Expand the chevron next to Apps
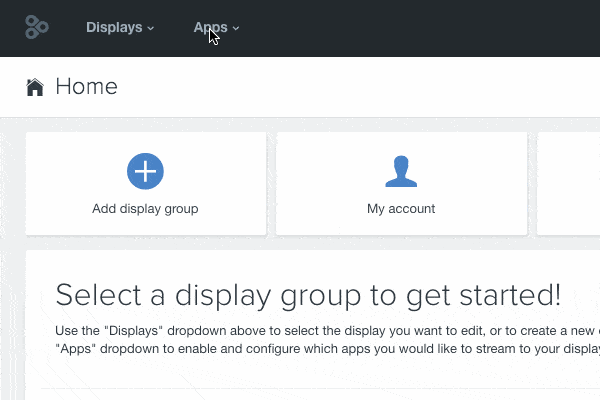Image resolution: width=600 pixels, height=400 pixels. (x=236, y=29)
